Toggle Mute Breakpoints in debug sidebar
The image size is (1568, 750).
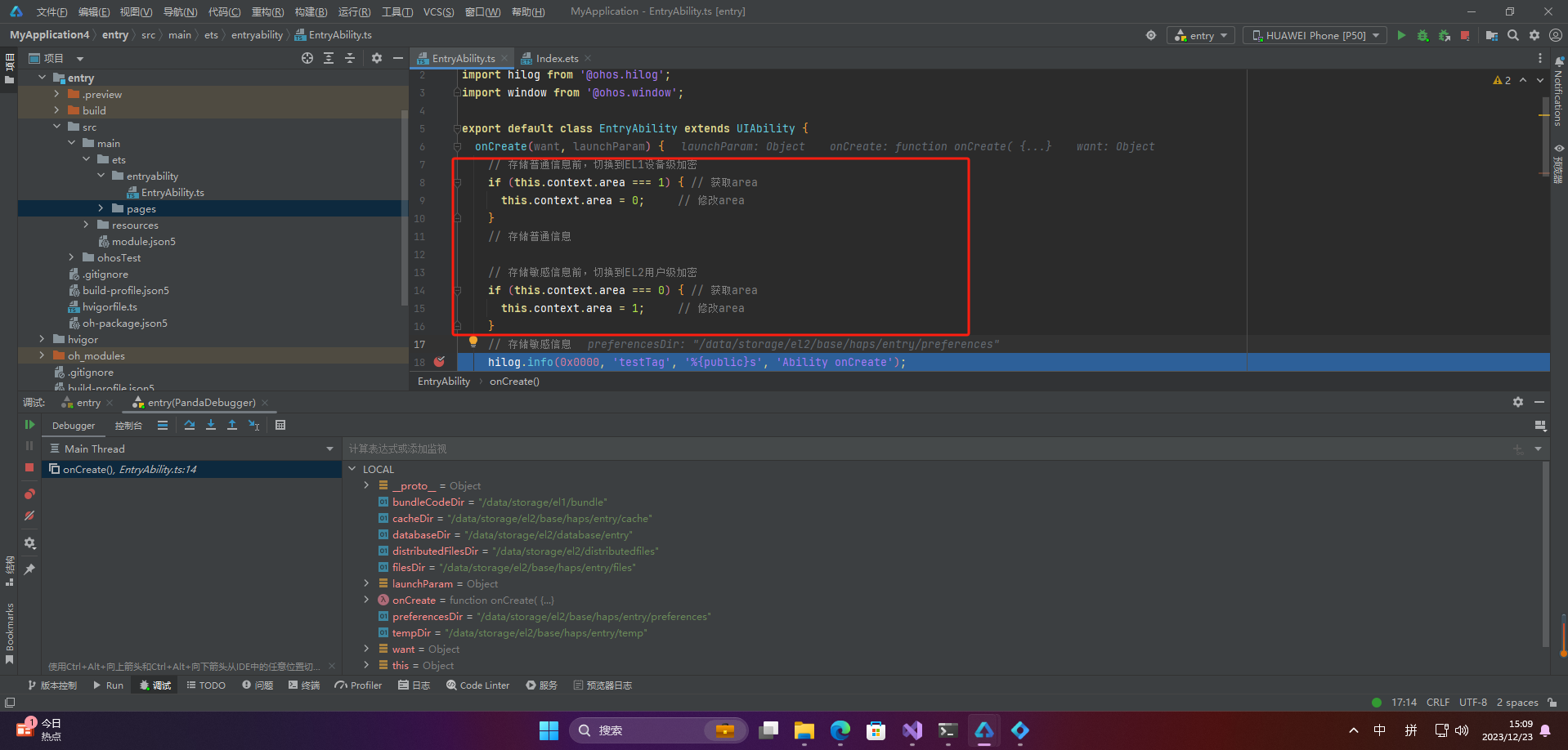pos(29,516)
